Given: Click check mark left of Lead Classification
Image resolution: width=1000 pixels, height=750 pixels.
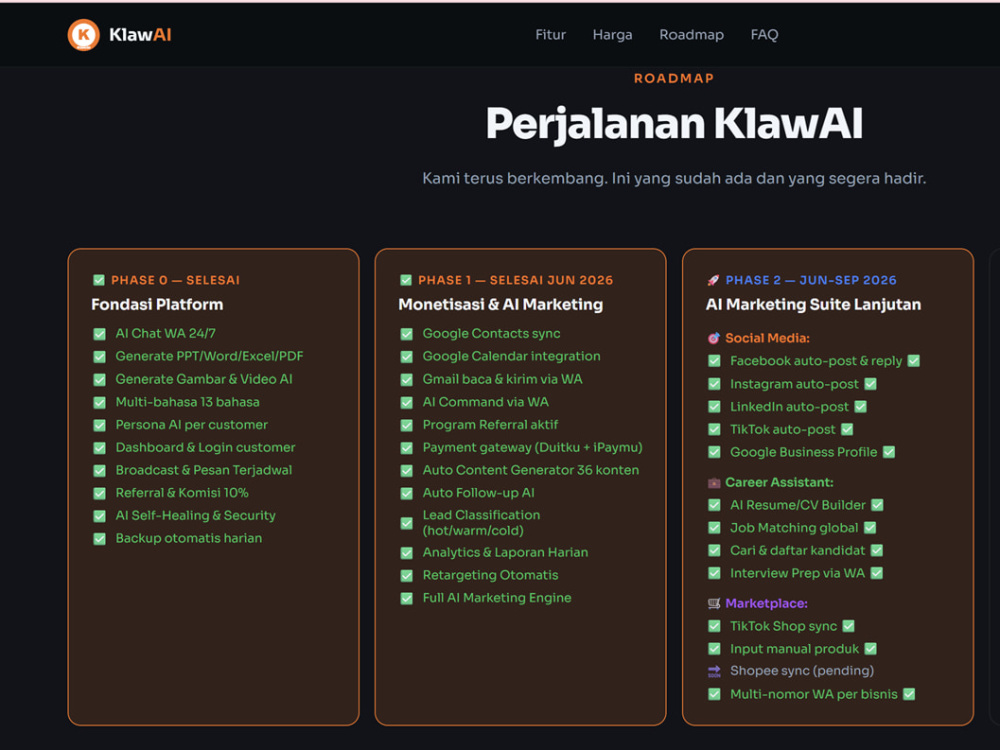Looking at the screenshot, I should click(406, 523).
